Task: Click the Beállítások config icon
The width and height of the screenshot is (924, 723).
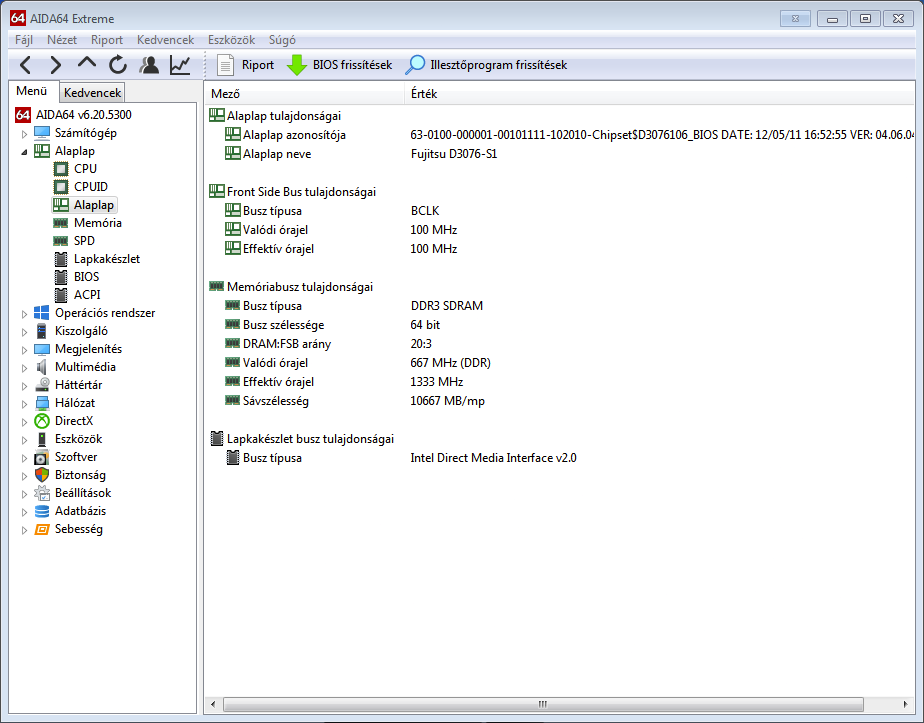Action: coord(42,493)
